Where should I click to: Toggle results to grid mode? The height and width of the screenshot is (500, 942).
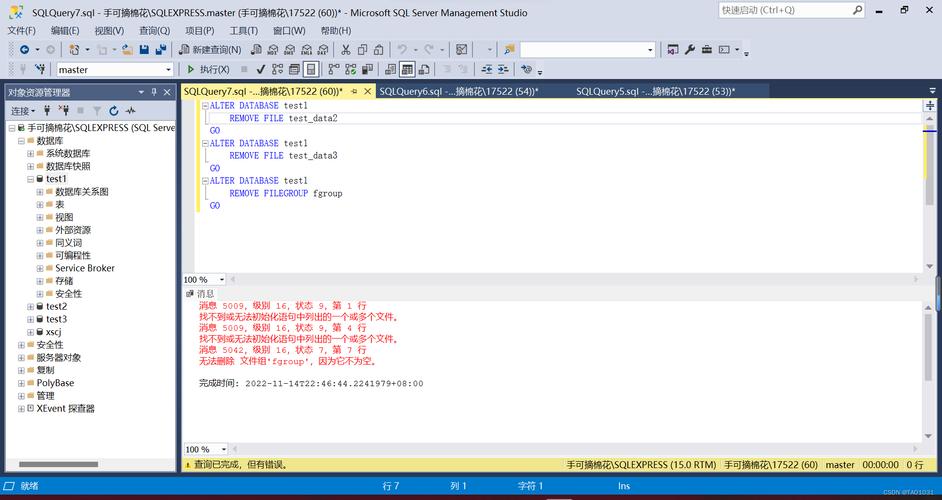tap(407, 70)
